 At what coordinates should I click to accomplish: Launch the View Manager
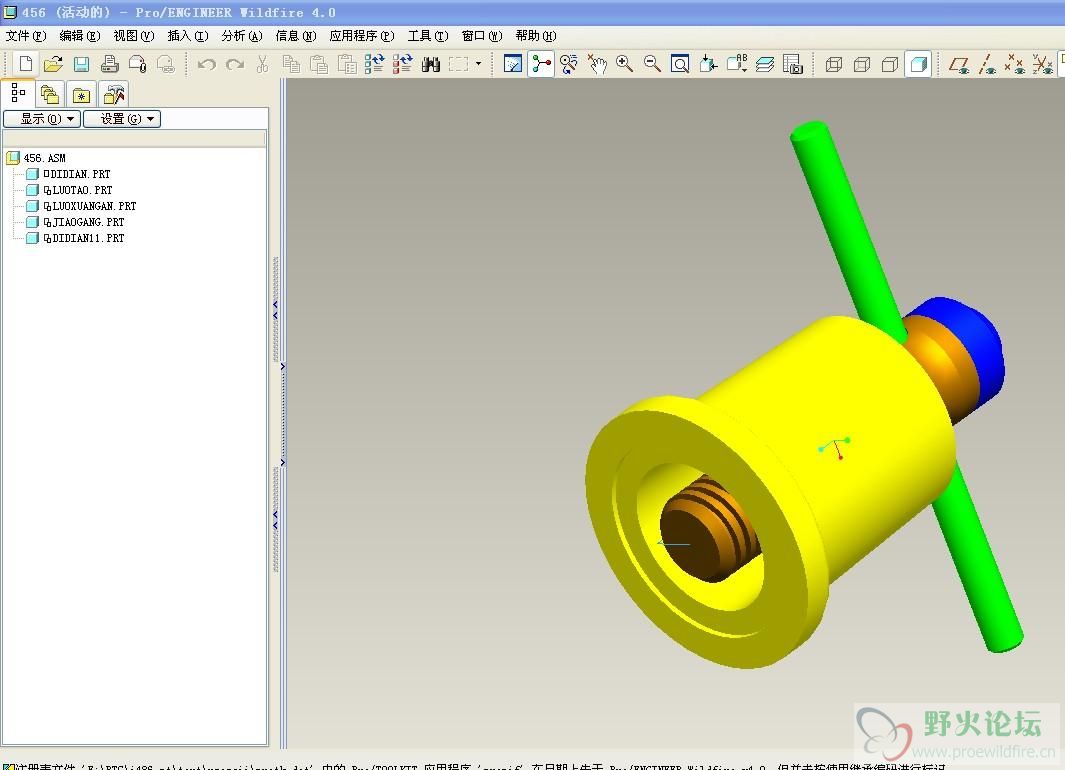pyautogui.click(x=793, y=64)
